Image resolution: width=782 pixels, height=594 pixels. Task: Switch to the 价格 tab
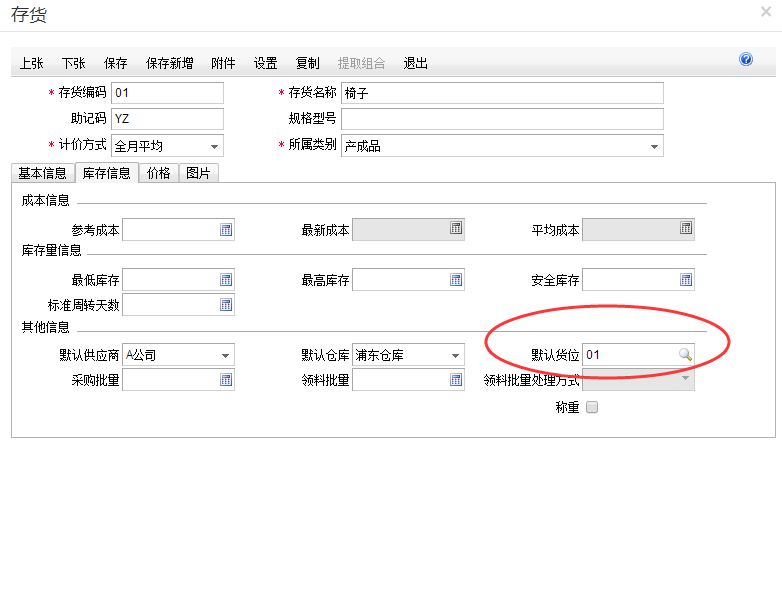click(x=159, y=173)
